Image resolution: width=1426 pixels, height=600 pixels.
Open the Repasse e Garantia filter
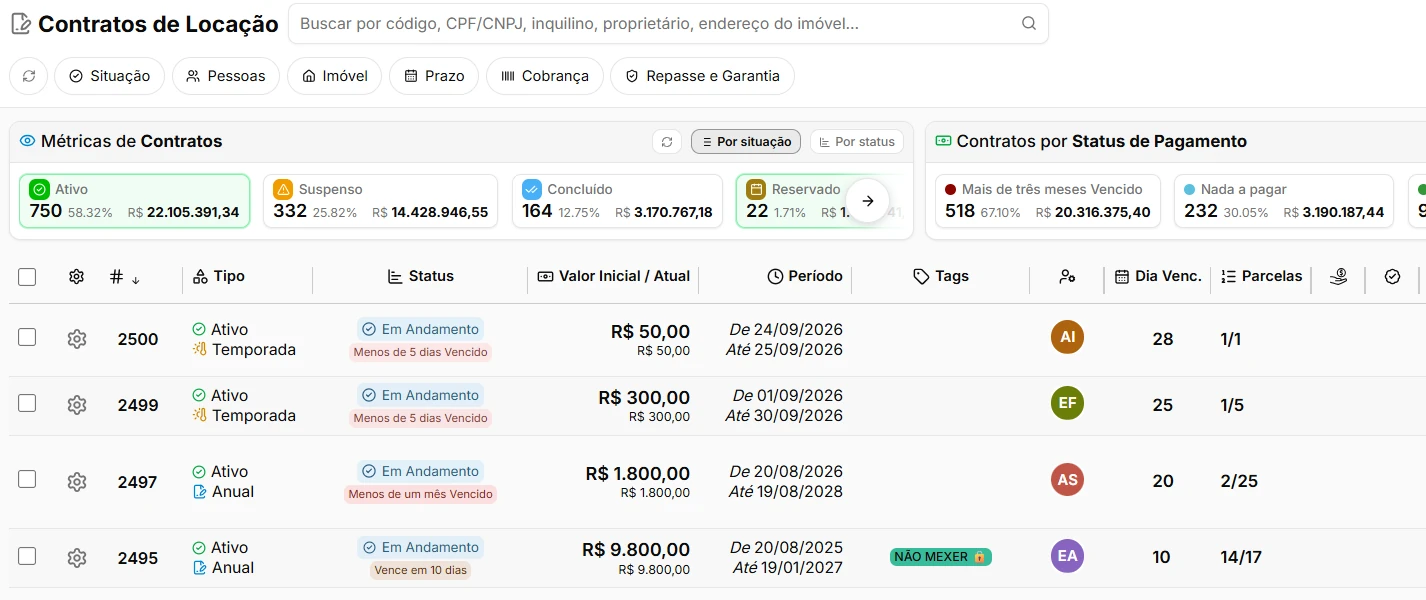[x=702, y=76]
